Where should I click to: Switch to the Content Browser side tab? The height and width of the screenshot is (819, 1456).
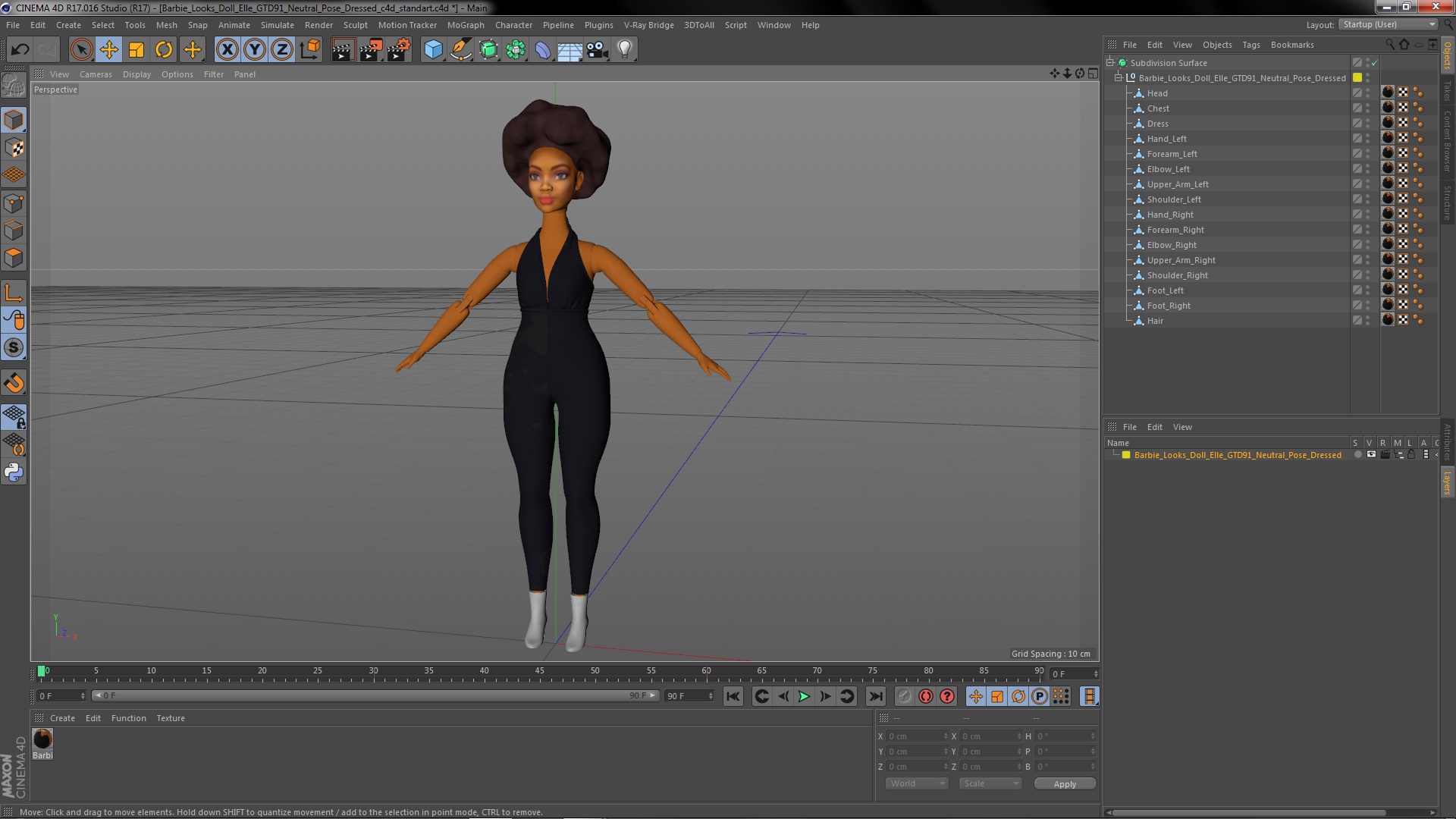point(1447,141)
